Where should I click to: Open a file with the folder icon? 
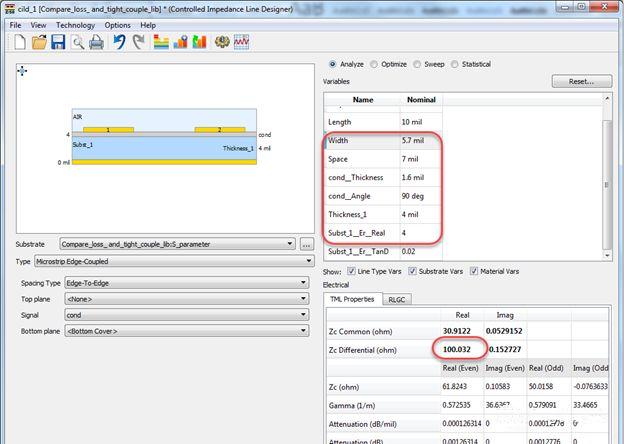[x=39, y=42]
